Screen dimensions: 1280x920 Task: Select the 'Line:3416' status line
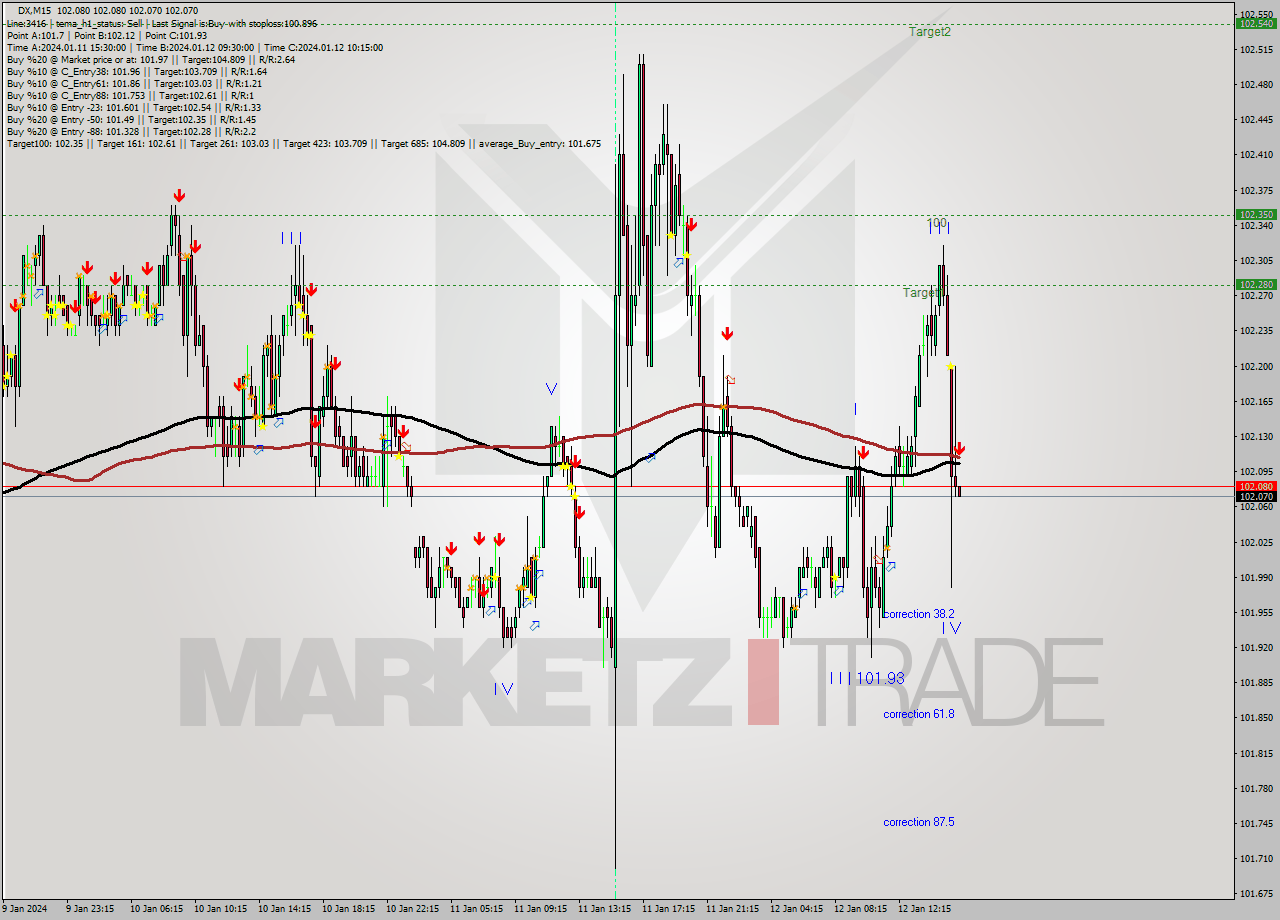pos(162,23)
